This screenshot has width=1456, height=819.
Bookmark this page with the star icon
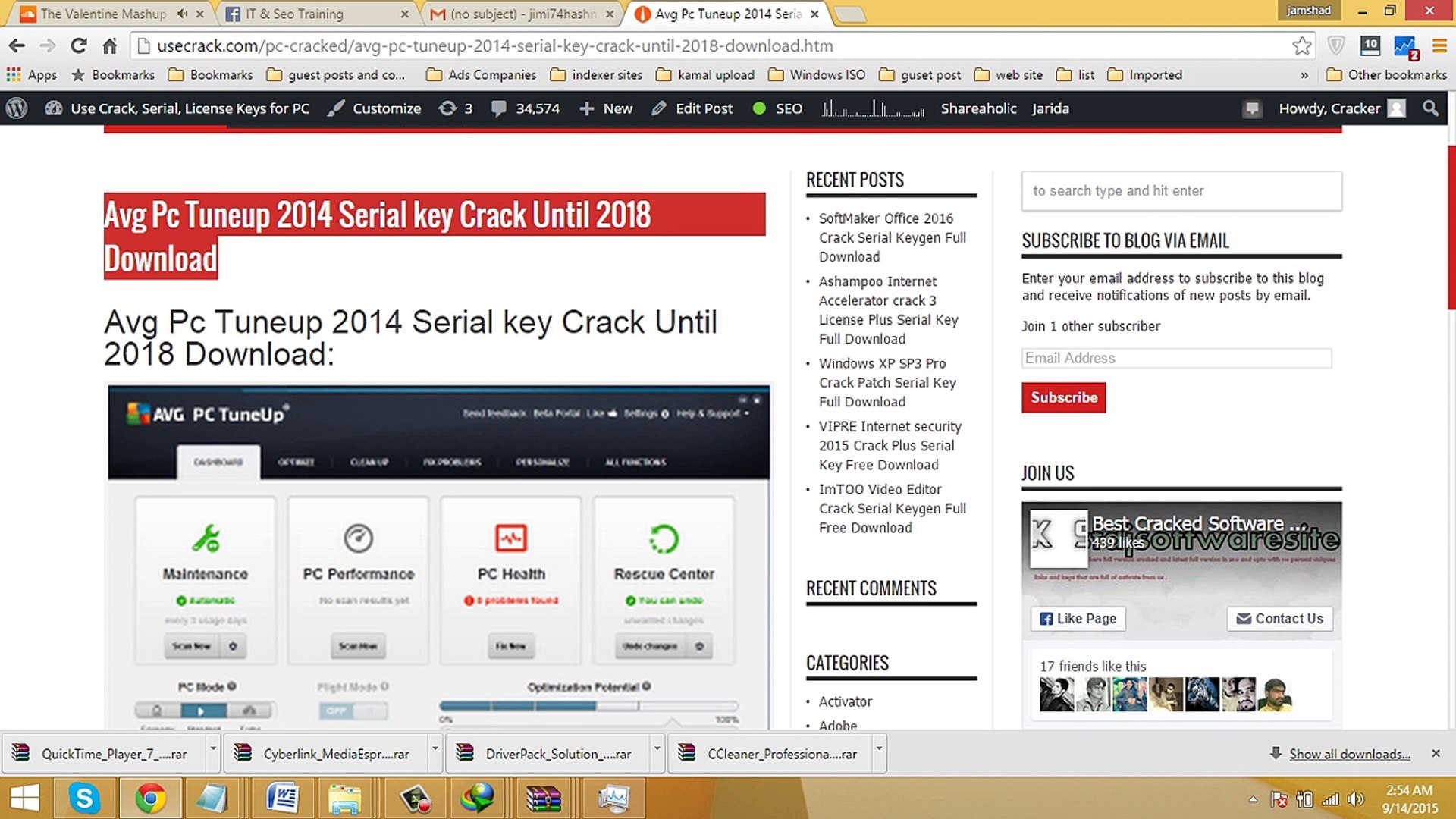[x=1301, y=46]
